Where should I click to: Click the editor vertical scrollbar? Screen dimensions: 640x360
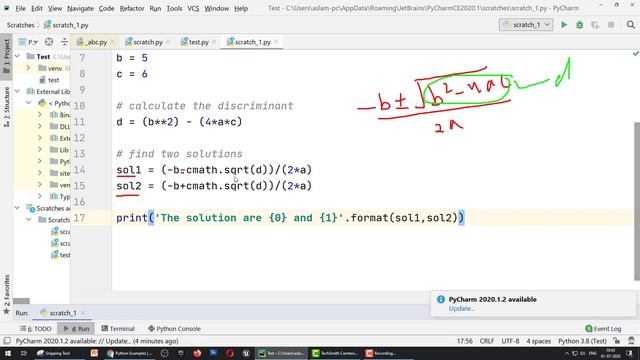pyautogui.click(x=637, y=202)
